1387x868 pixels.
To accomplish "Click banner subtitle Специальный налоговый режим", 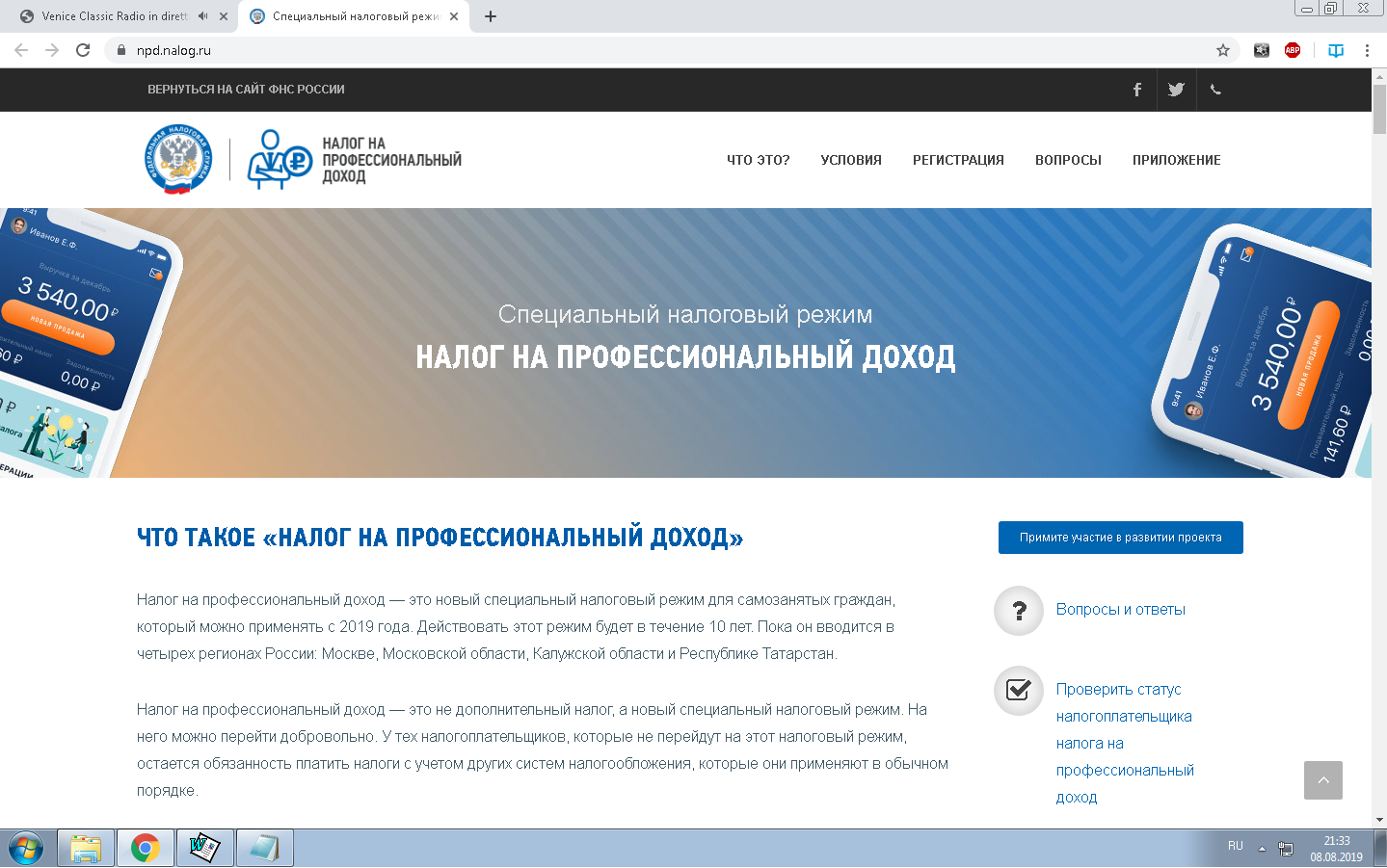I will tap(685, 314).
